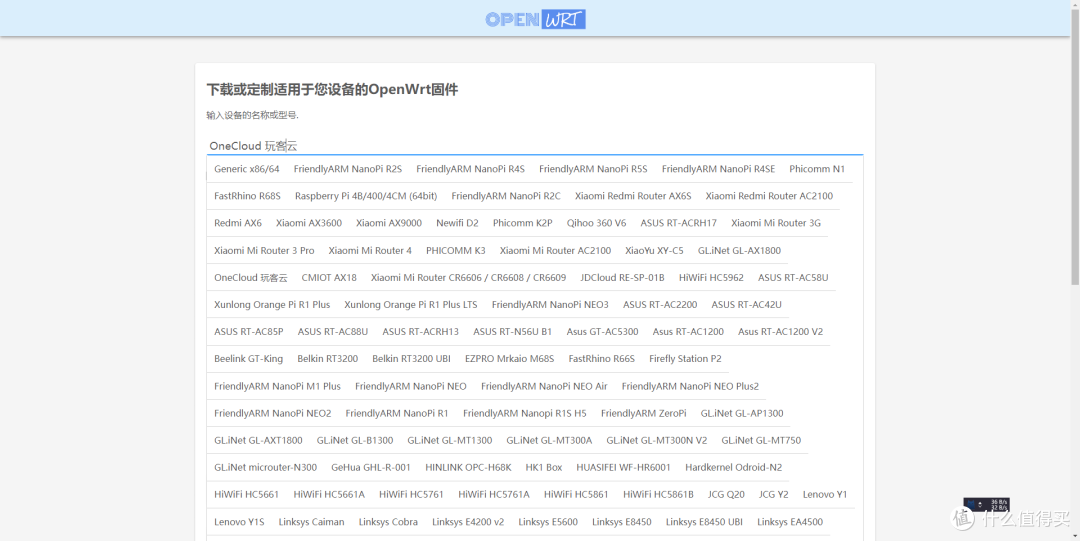1080x541 pixels.
Task: Select HiWiFi HC5962
Action: pyautogui.click(x=711, y=278)
